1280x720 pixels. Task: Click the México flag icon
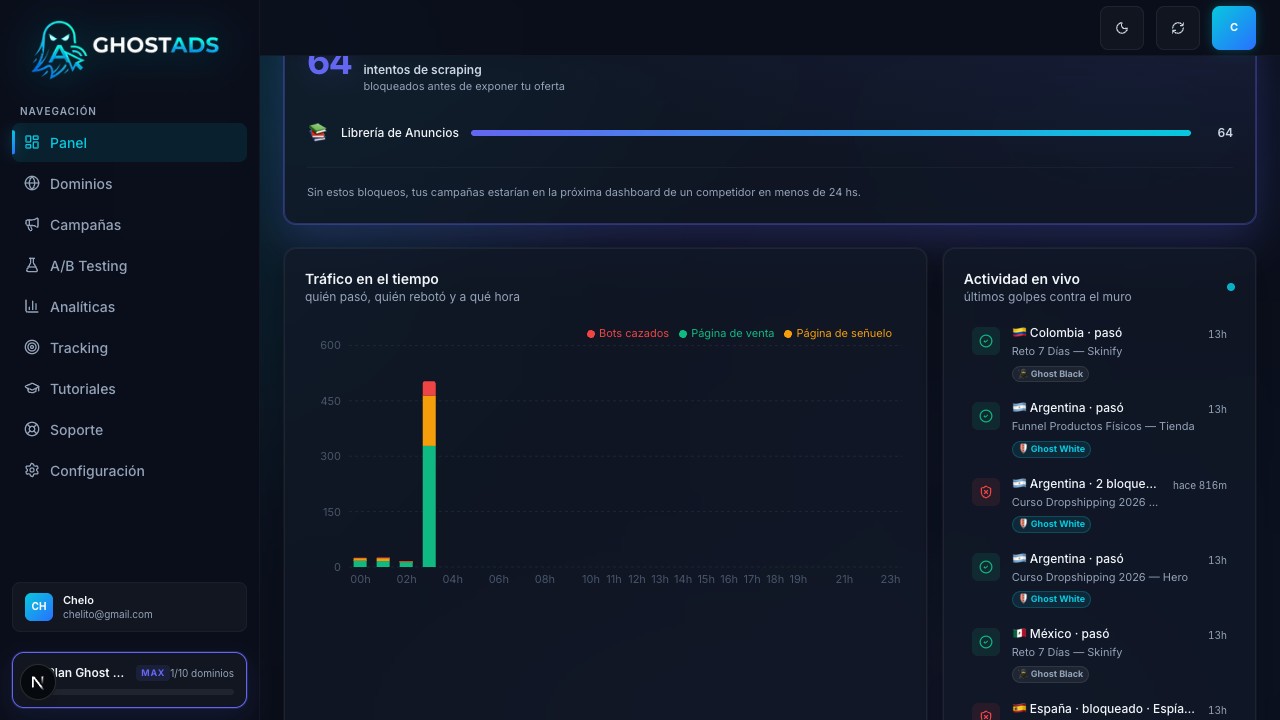click(1019, 634)
